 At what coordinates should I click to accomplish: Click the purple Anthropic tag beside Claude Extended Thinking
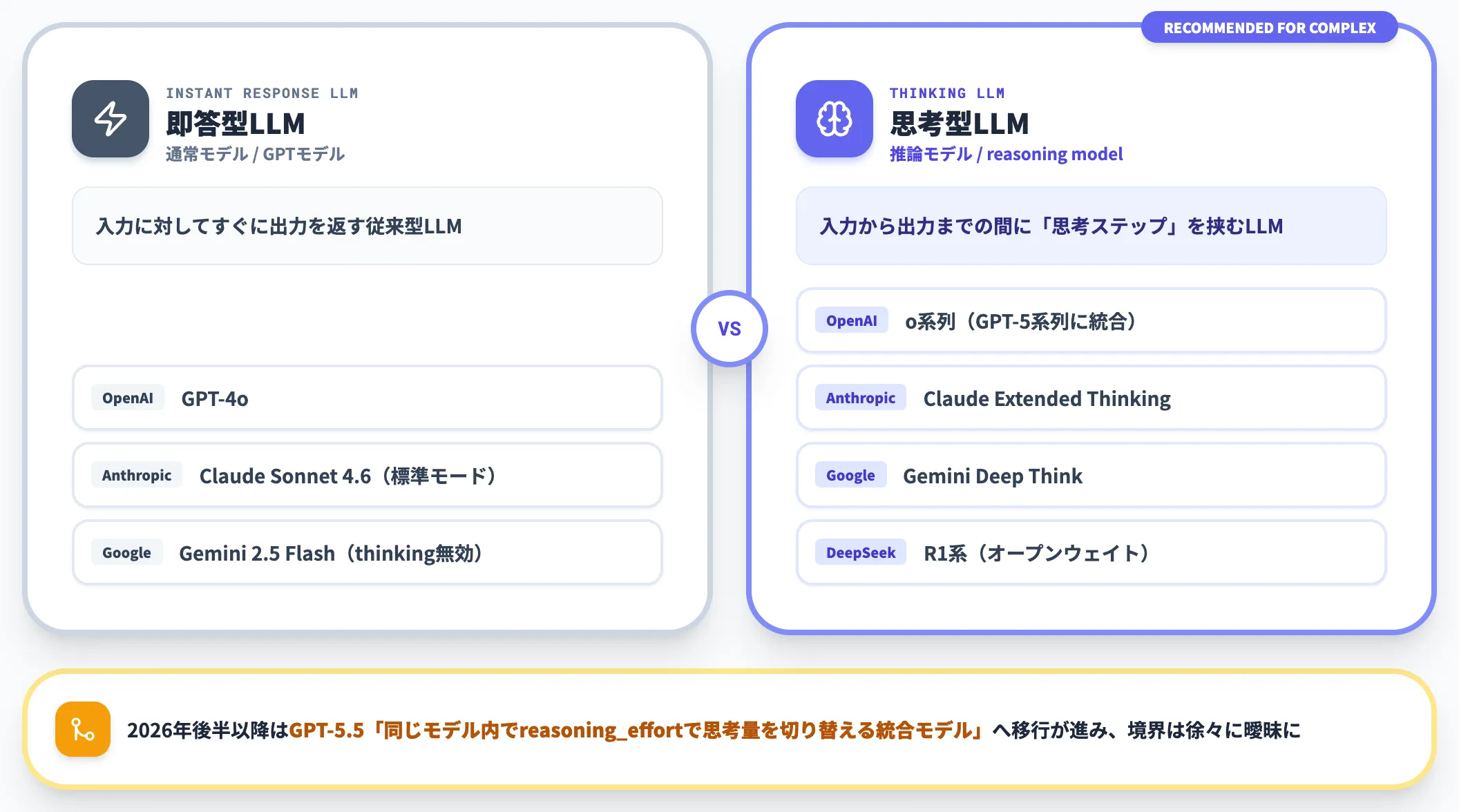[861, 398]
